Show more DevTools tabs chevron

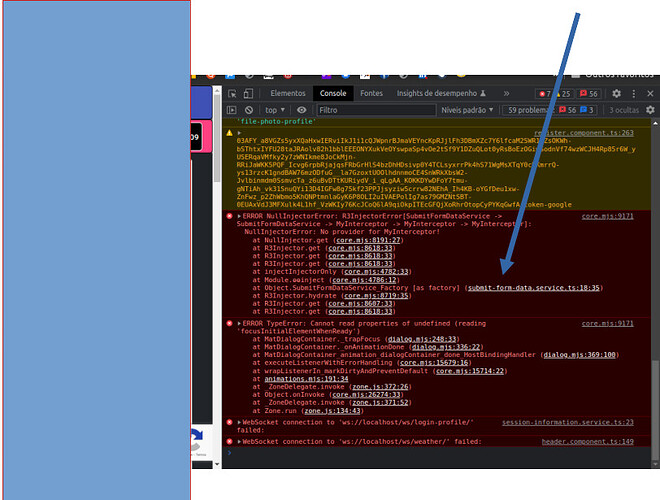(x=506, y=93)
